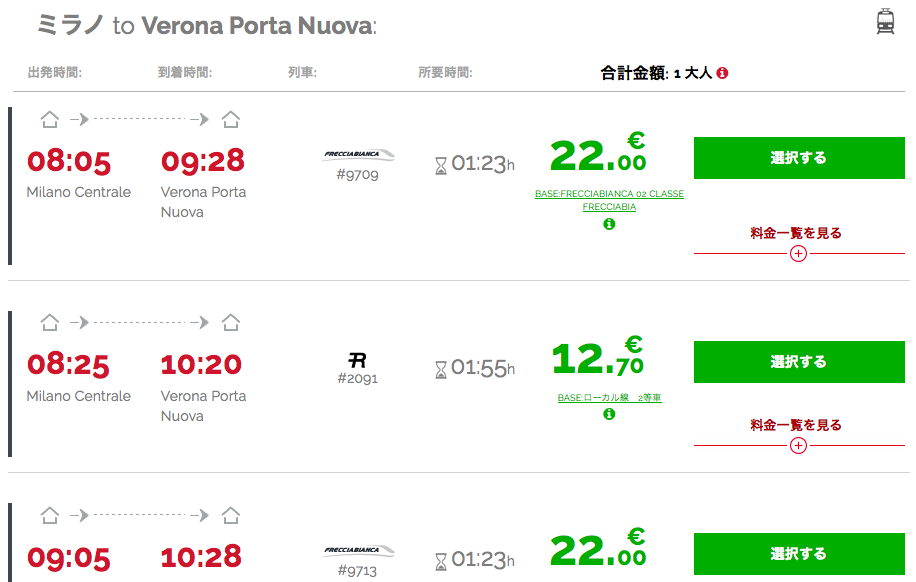Click green info icon under ローカル線 fare
916x582 pixels.
click(x=609, y=414)
